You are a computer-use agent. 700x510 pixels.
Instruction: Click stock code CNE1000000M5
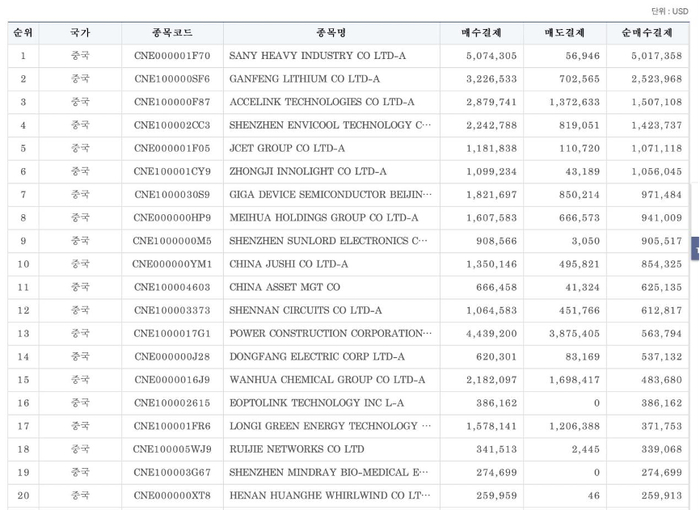[x=172, y=241]
